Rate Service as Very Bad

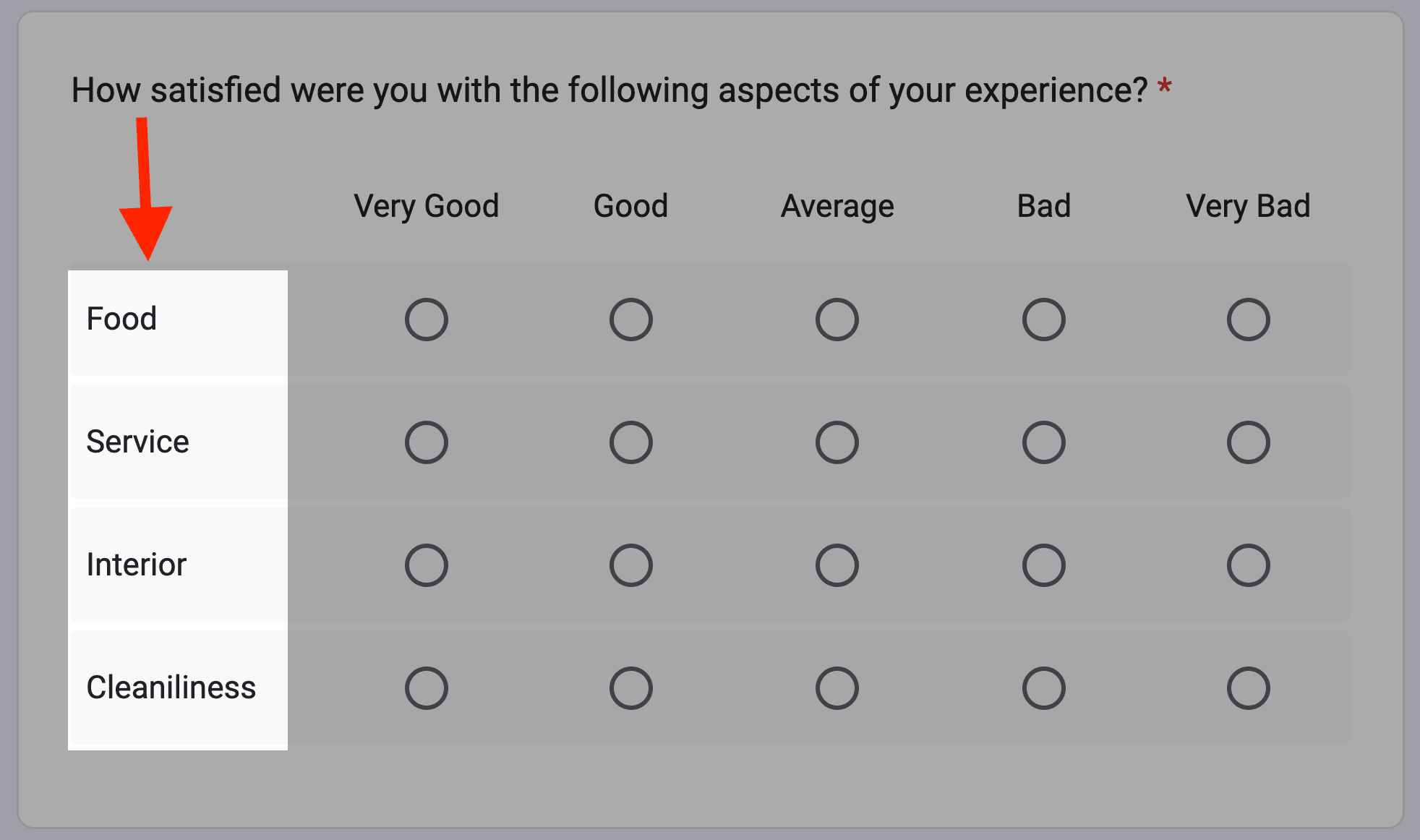point(1249,442)
